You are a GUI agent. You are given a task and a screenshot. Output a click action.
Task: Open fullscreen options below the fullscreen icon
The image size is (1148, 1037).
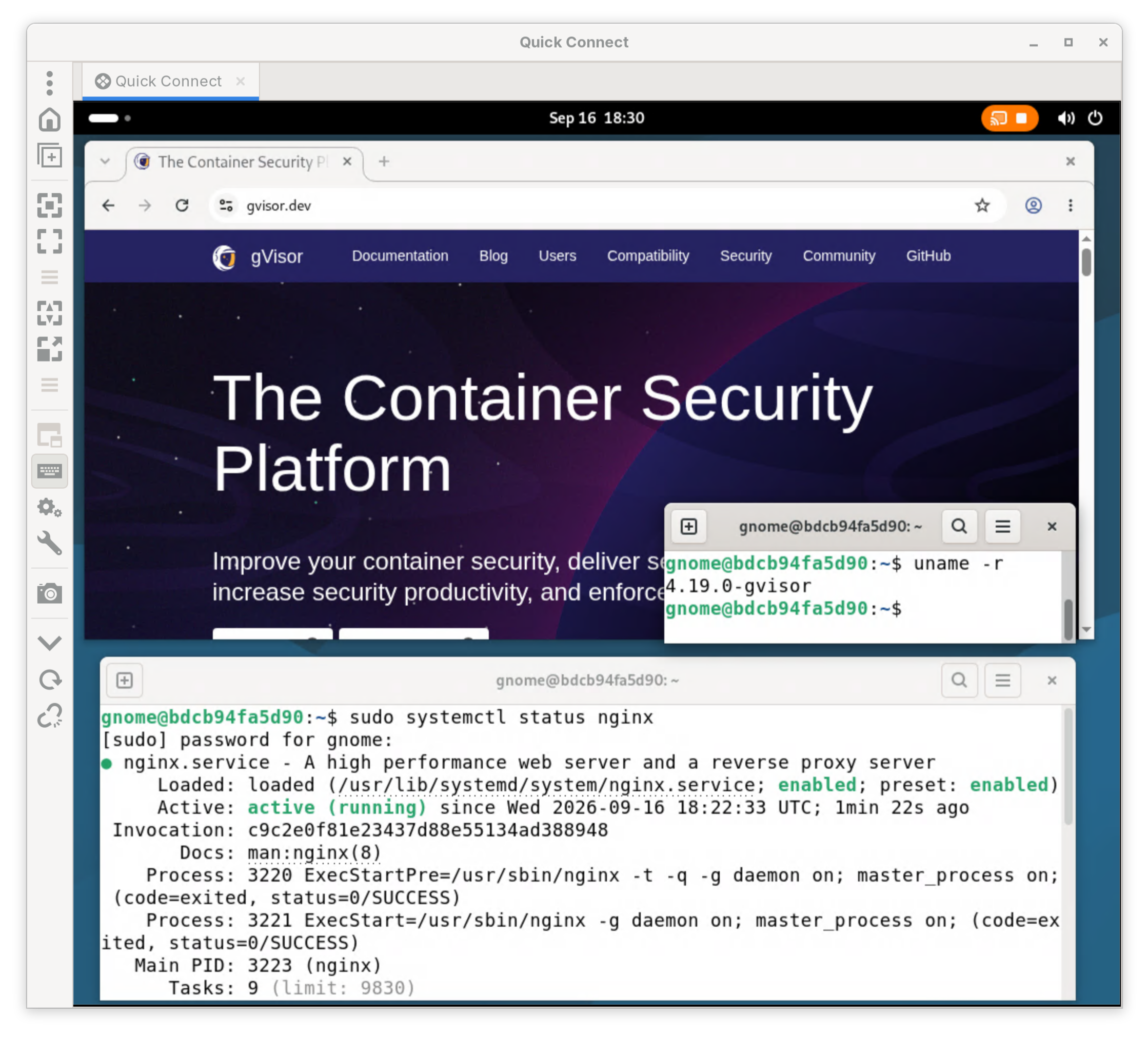[x=50, y=277]
